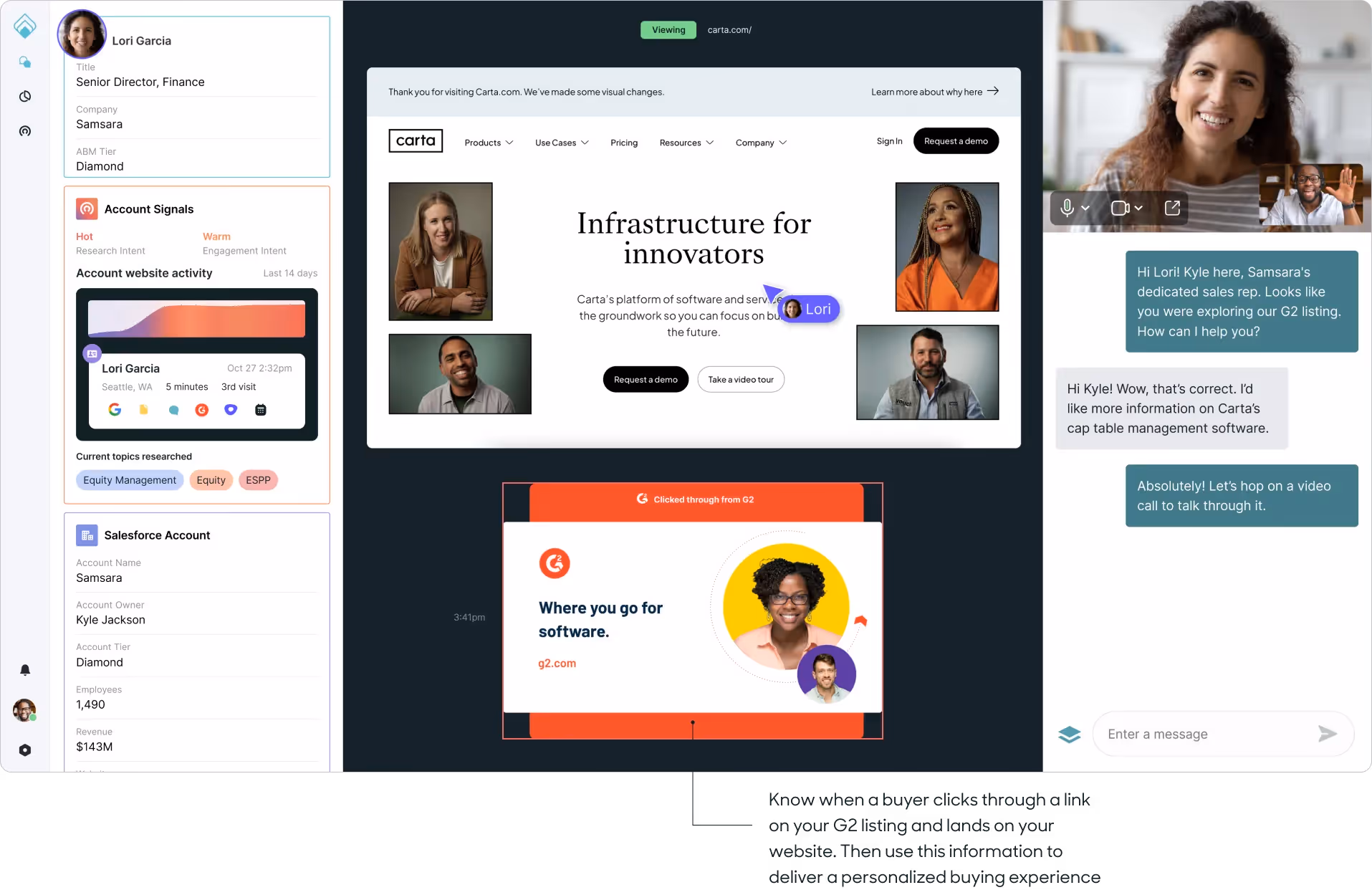Click the Take a video tour button

[741, 379]
